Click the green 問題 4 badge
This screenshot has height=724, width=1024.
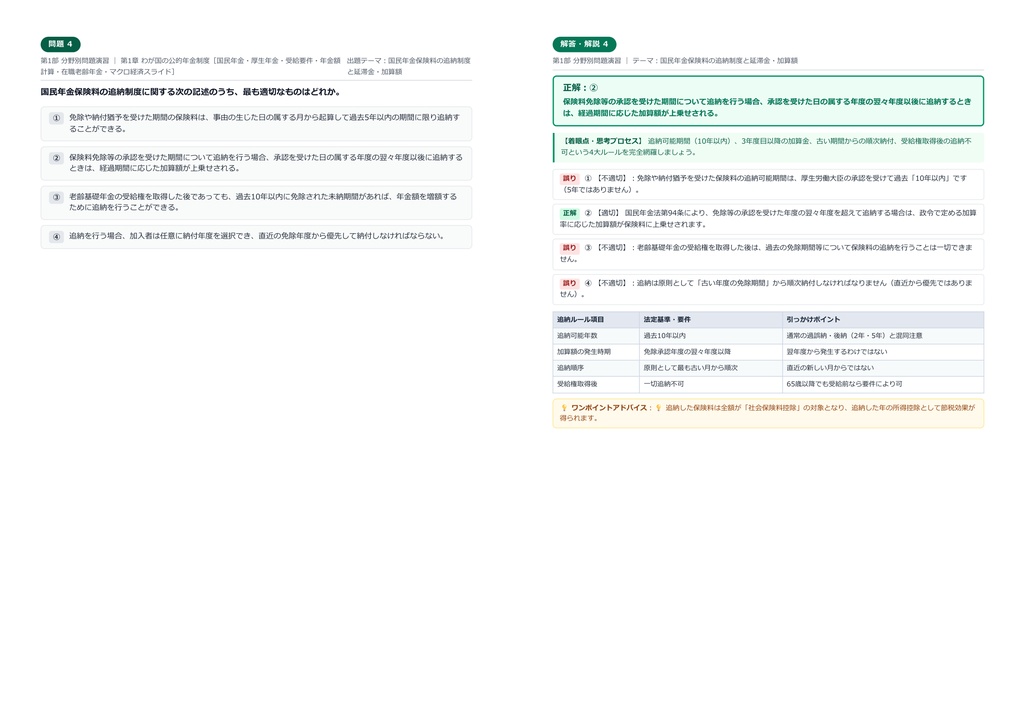click(x=61, y=44)
